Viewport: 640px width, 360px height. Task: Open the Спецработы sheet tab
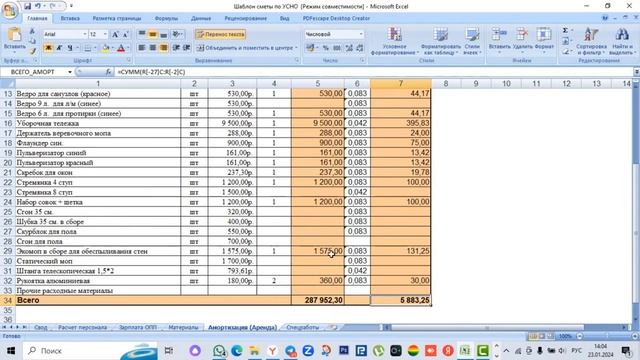pos(302,327)
